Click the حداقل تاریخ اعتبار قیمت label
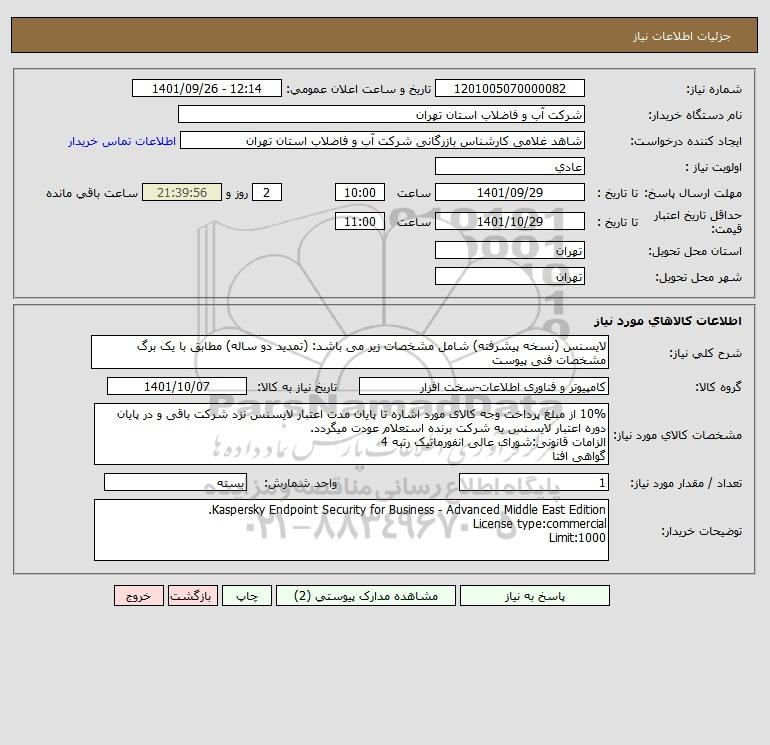 pos(697,222)
